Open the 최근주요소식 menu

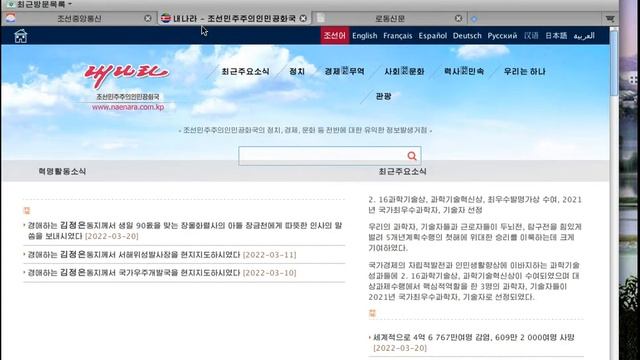click(x=245, y=71)
